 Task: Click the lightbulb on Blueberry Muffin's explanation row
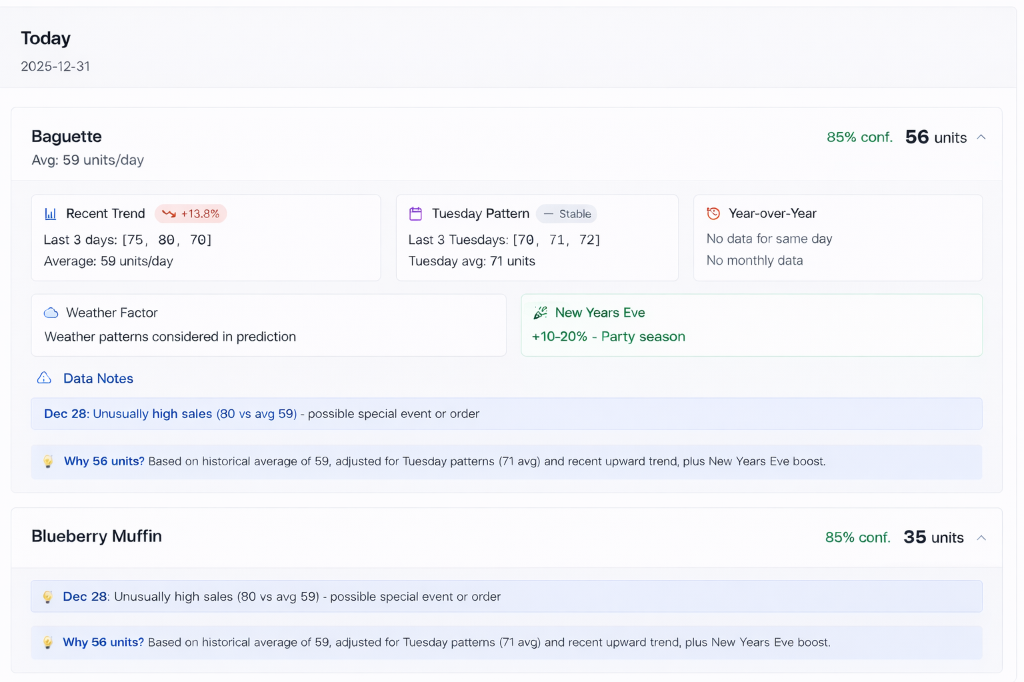(48, 642)
